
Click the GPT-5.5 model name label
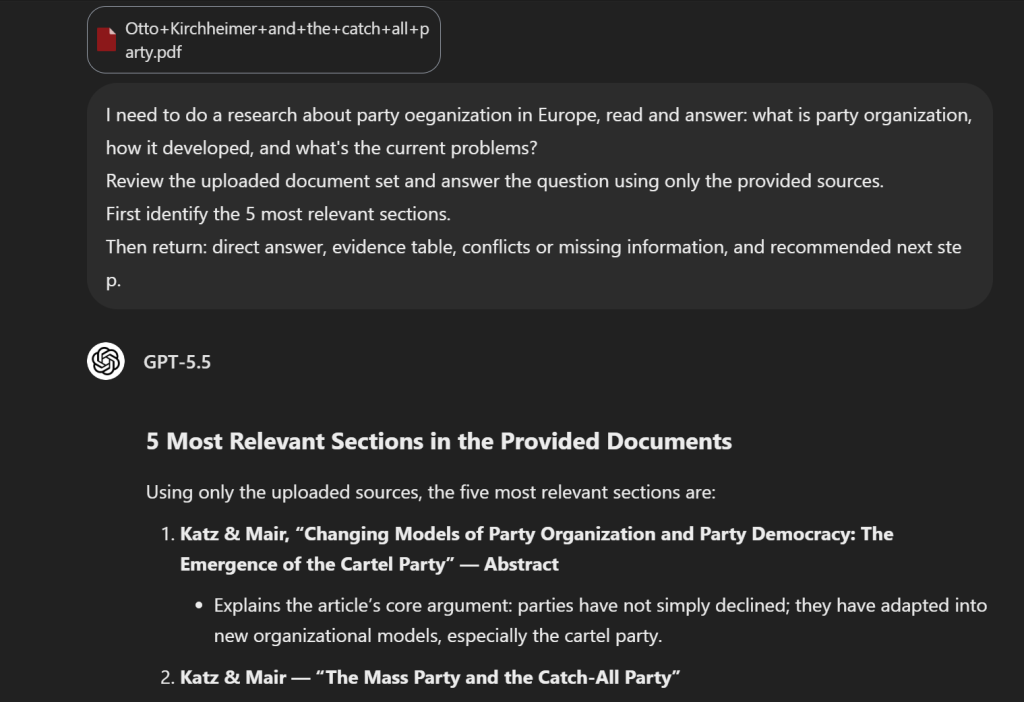(177, 362)
